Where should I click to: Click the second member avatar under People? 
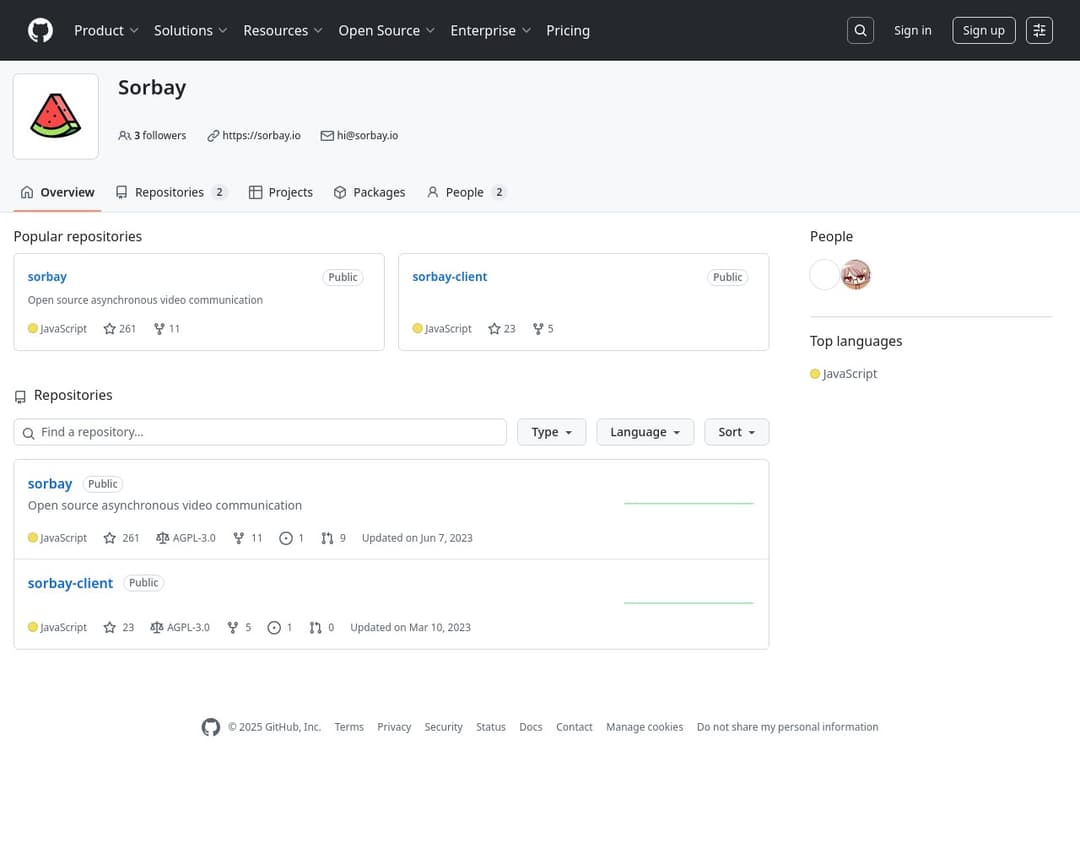coord(856,274)
